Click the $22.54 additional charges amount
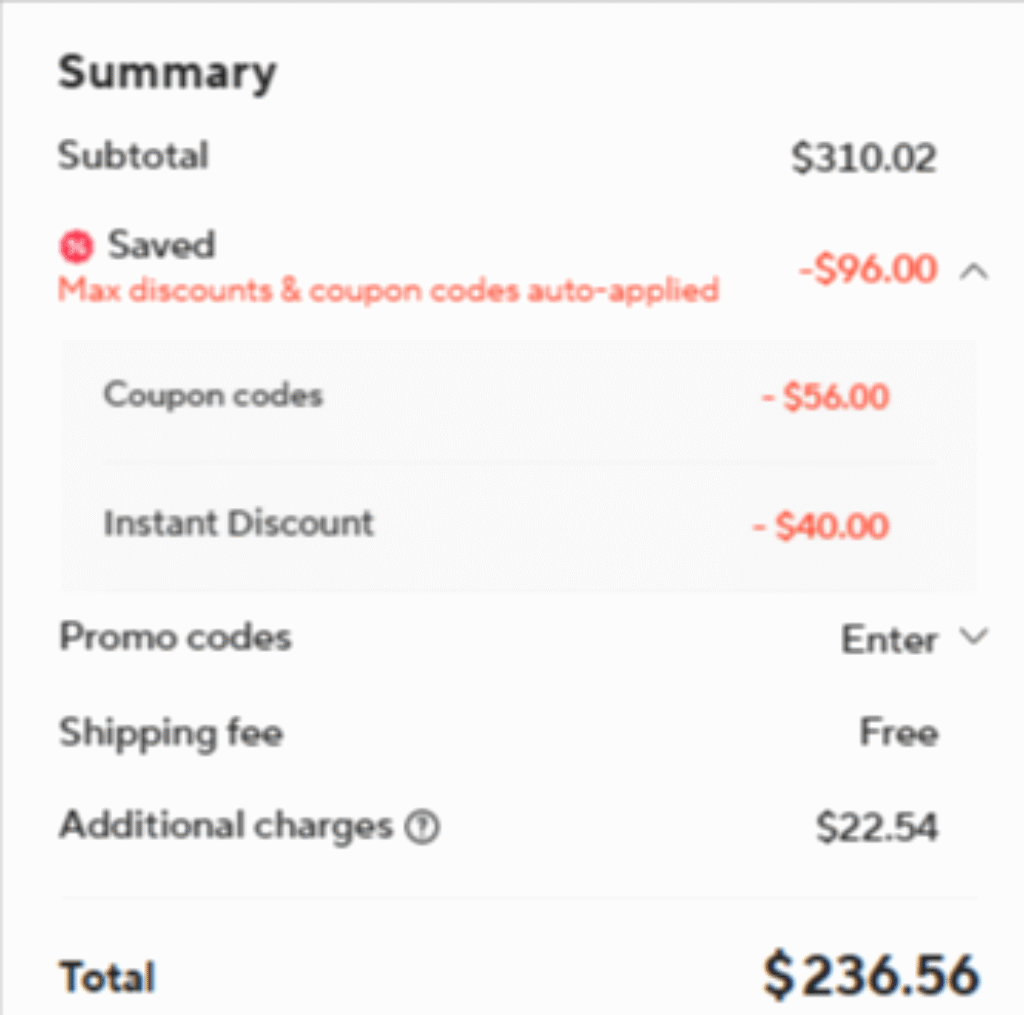Image resolution: width=1024 pixels, height=1015 pixels. (877, 827)
